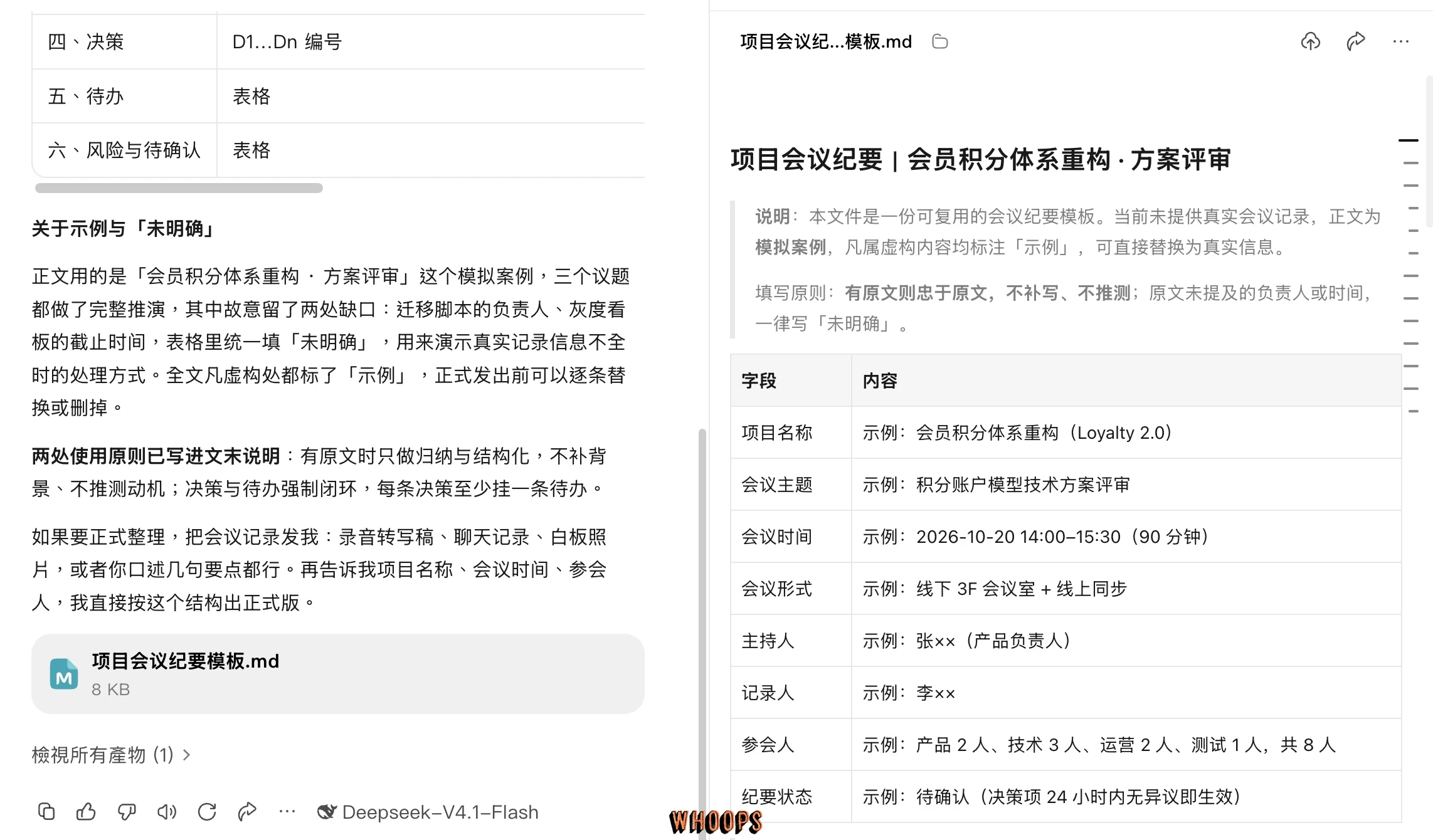Click the 内容 column header
The width and height of the screenshot is (1433, 840).
pyautogui.click(x=1126, y=381)
